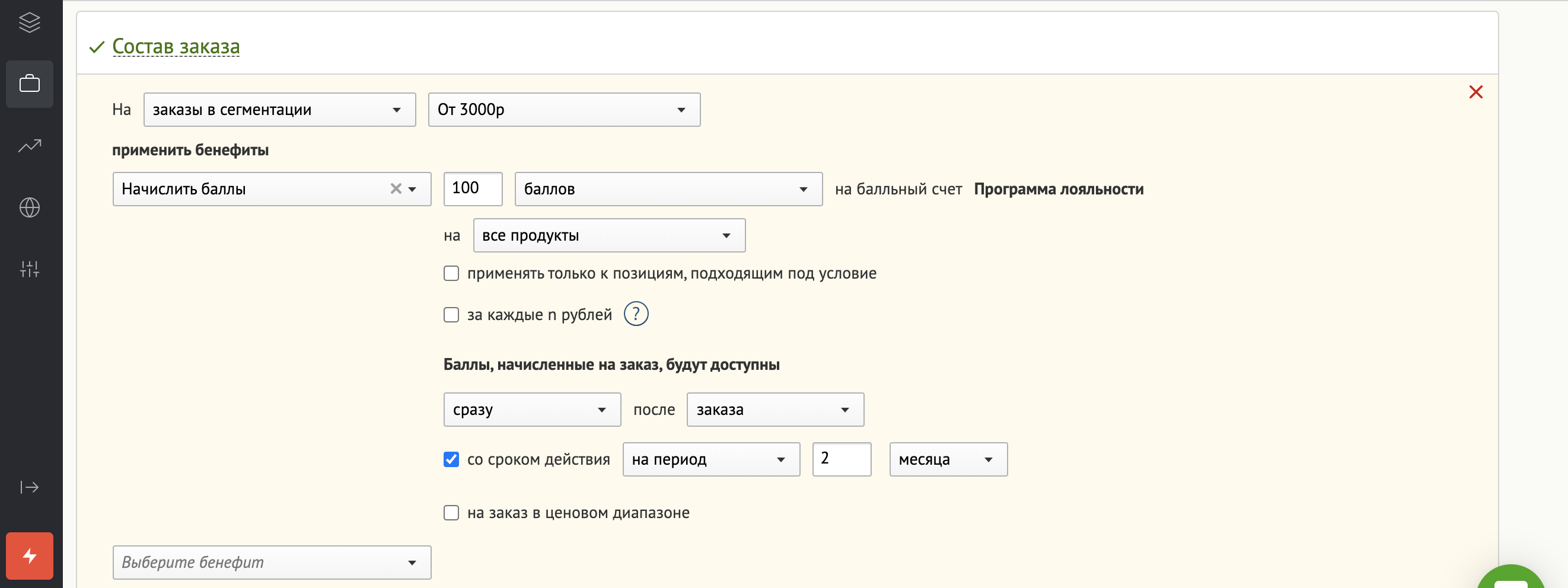Collapse the 'Состав заказа' section heading
1568x588 pixels.
click(x=176, y=46)
